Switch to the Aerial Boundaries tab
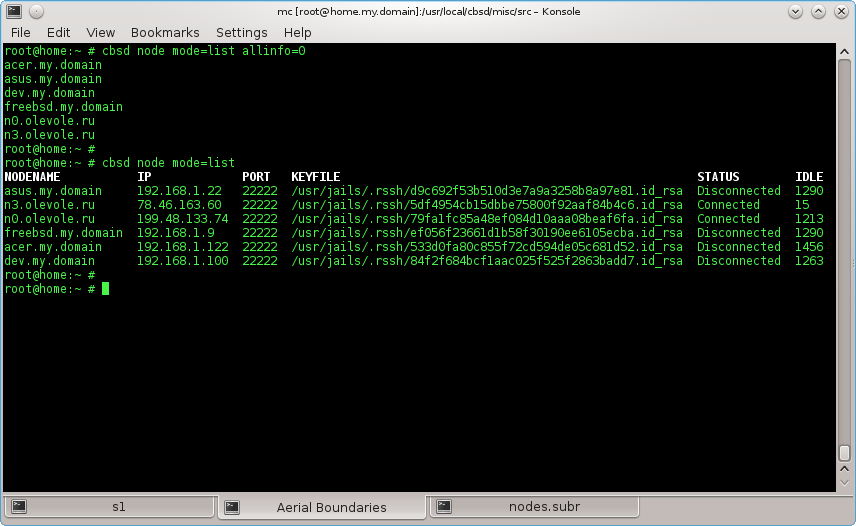The height and width of the screenshot is (526, 856). (x=322, y=507)
